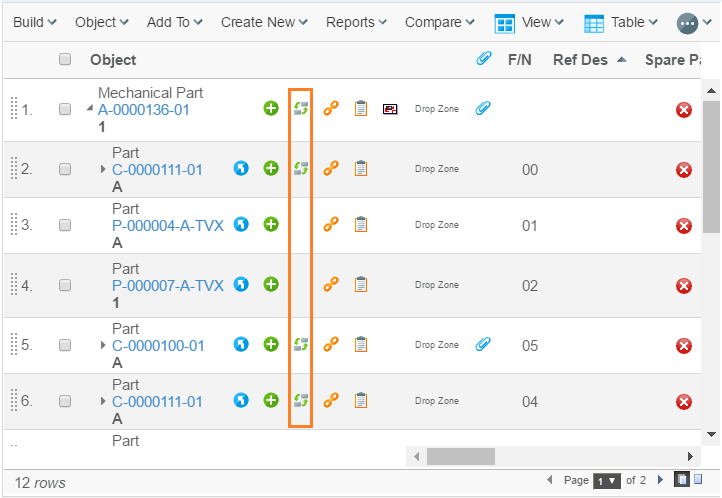
Task: Expand the C-0000111-01 part in row 2
Action: (103, 170)
